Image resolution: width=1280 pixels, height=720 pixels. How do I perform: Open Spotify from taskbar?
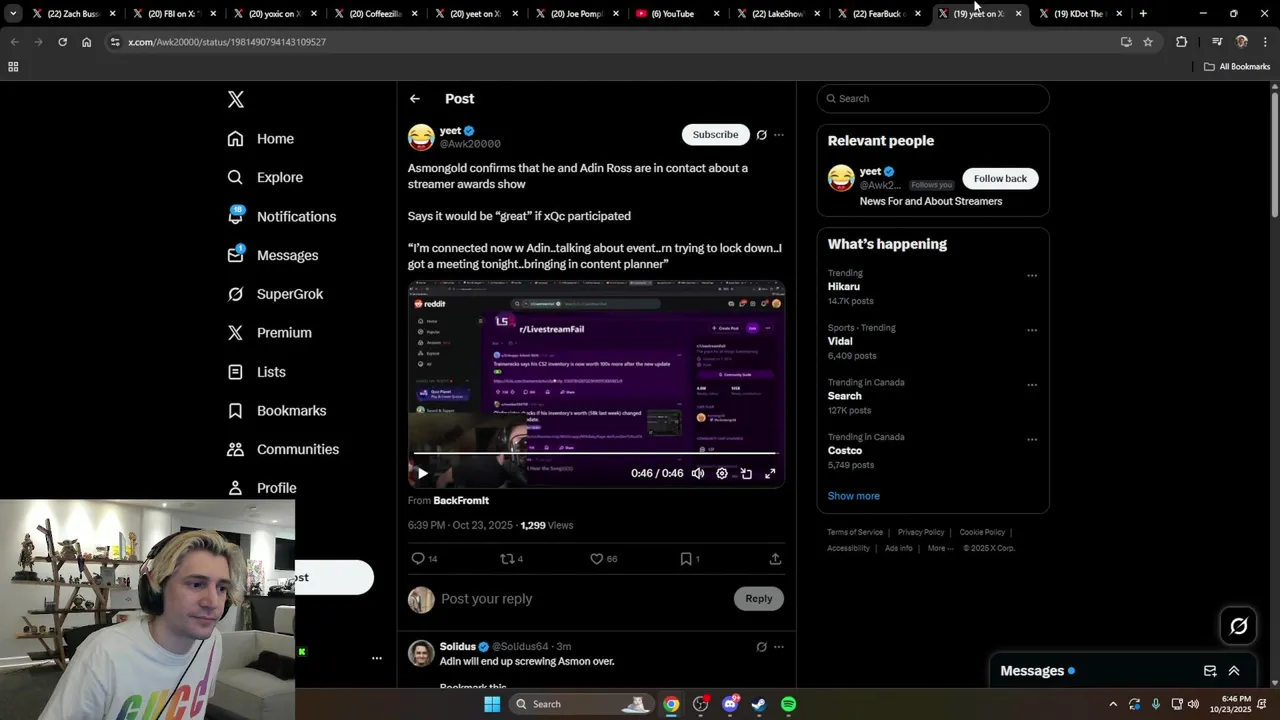tap(788, 704)
